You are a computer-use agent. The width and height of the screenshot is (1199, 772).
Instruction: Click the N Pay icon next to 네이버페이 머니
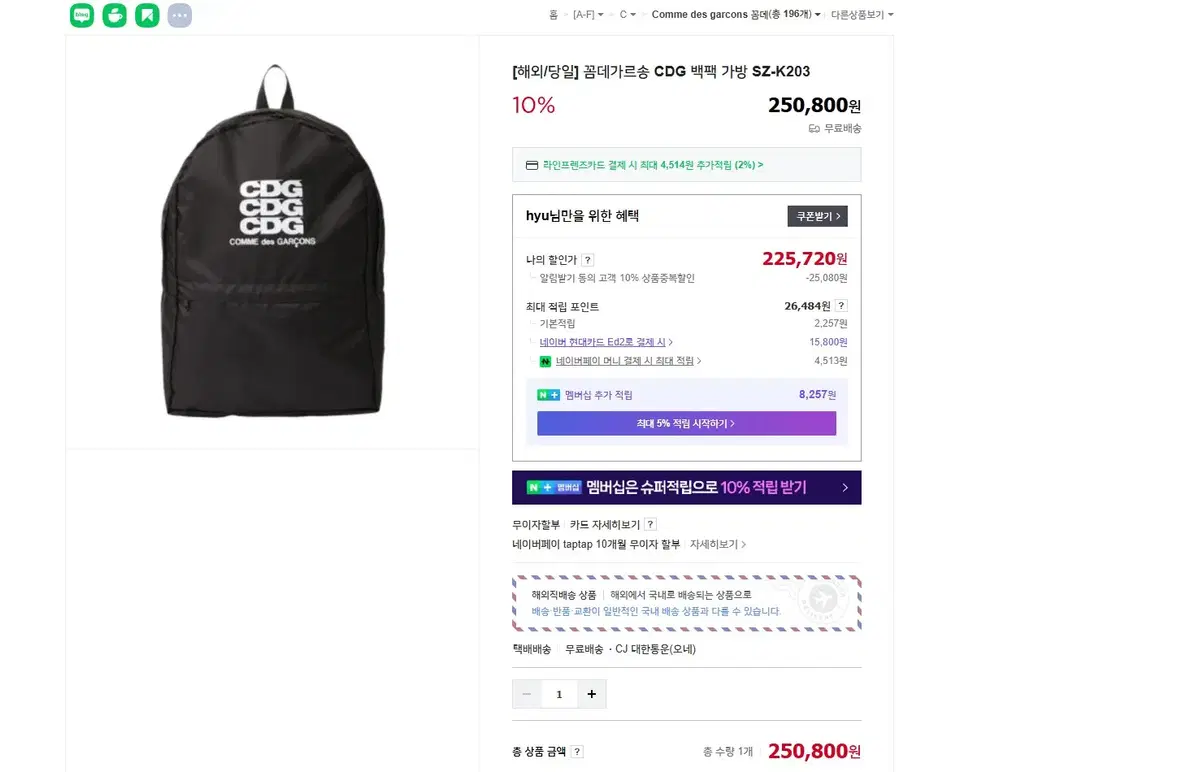click(x=544, y=360)
